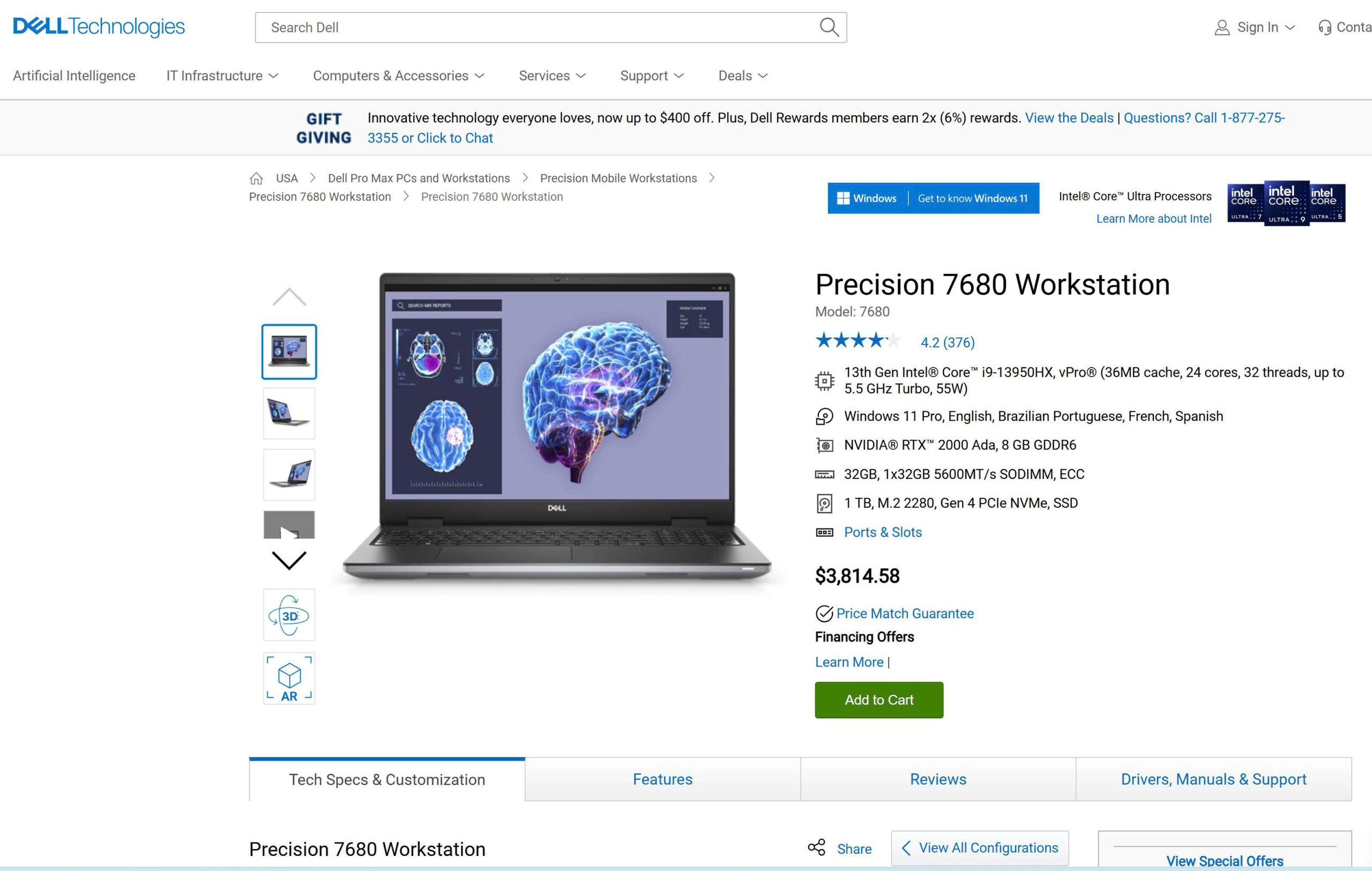Launch the AR view icon

coord(289,679)
